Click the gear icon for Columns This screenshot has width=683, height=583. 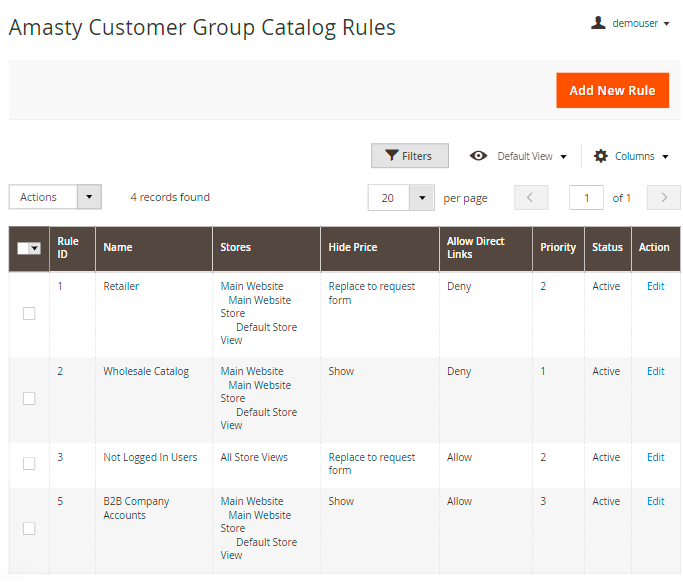click(600, 156)
